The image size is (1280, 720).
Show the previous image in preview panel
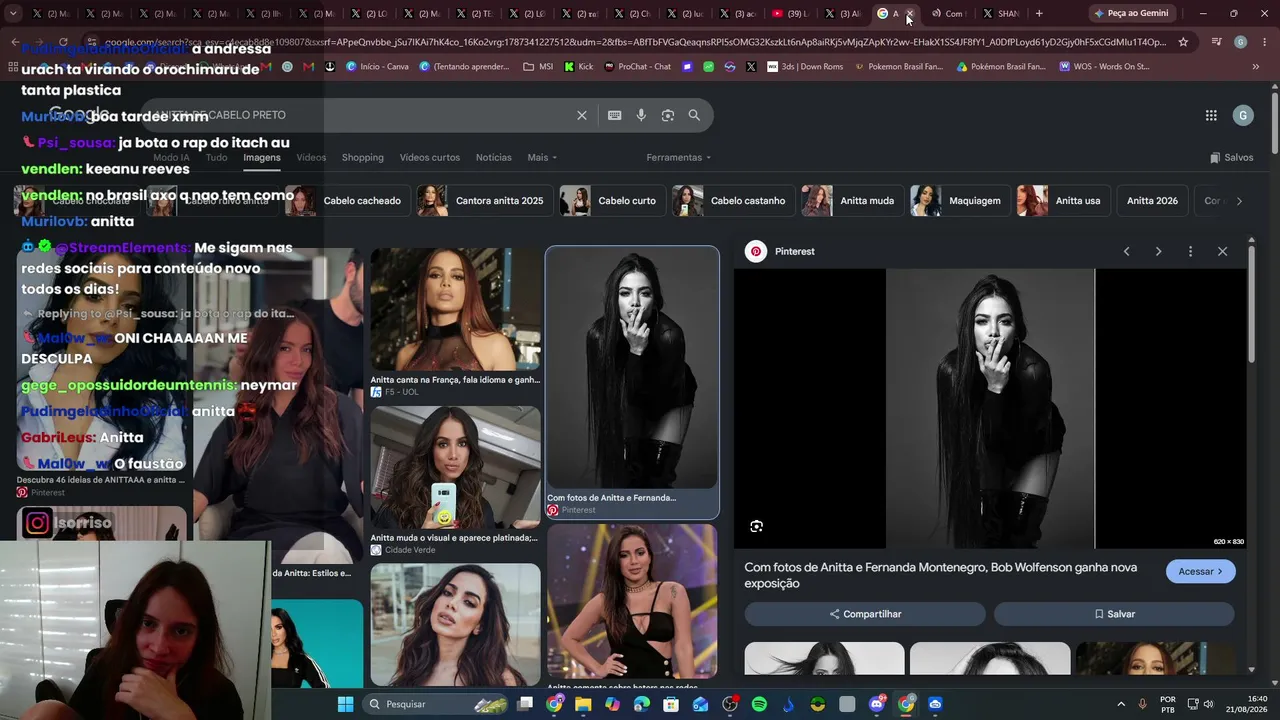point(1126,251)
